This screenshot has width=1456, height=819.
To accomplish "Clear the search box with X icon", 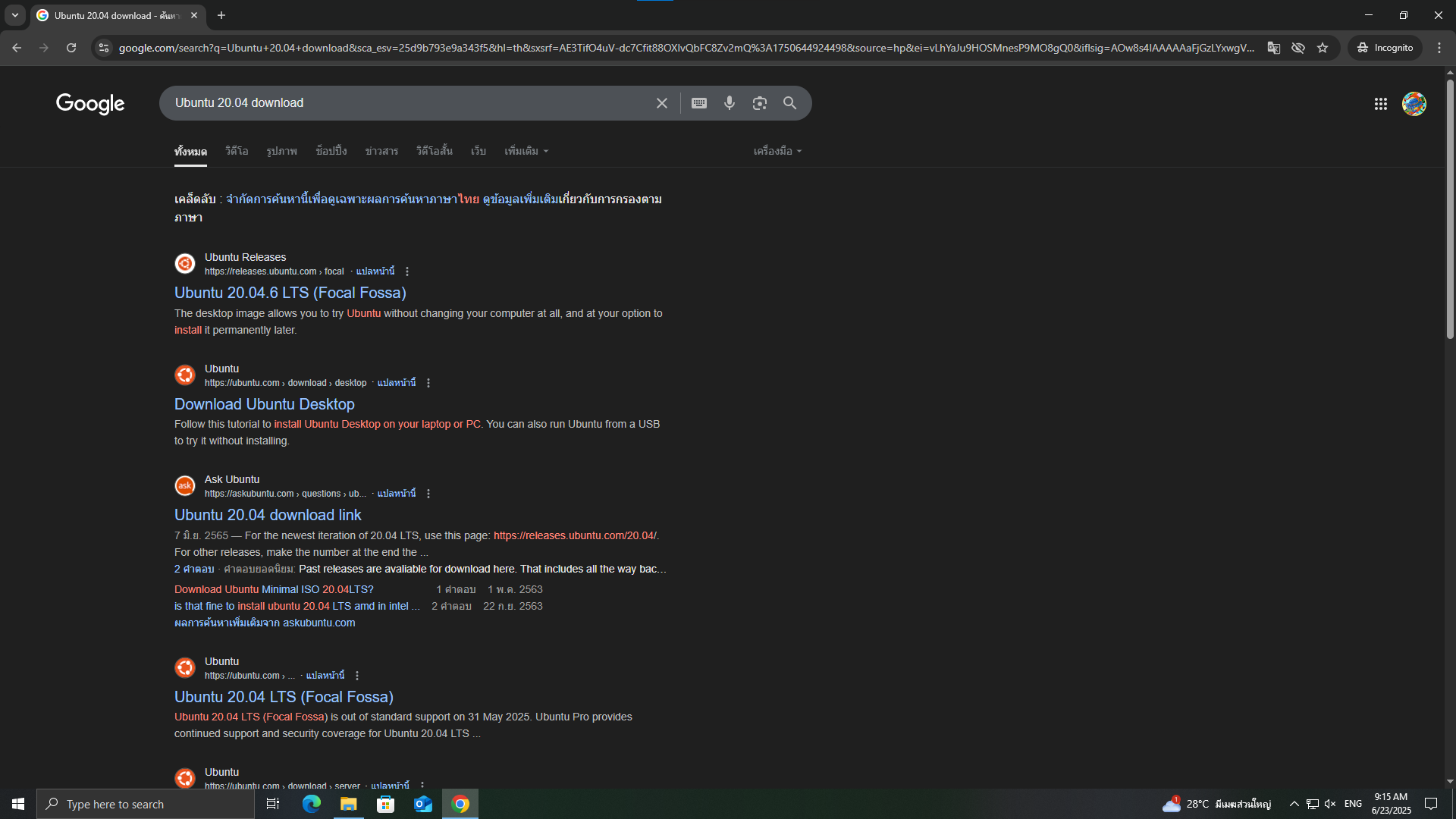I will tap(662, 103).
